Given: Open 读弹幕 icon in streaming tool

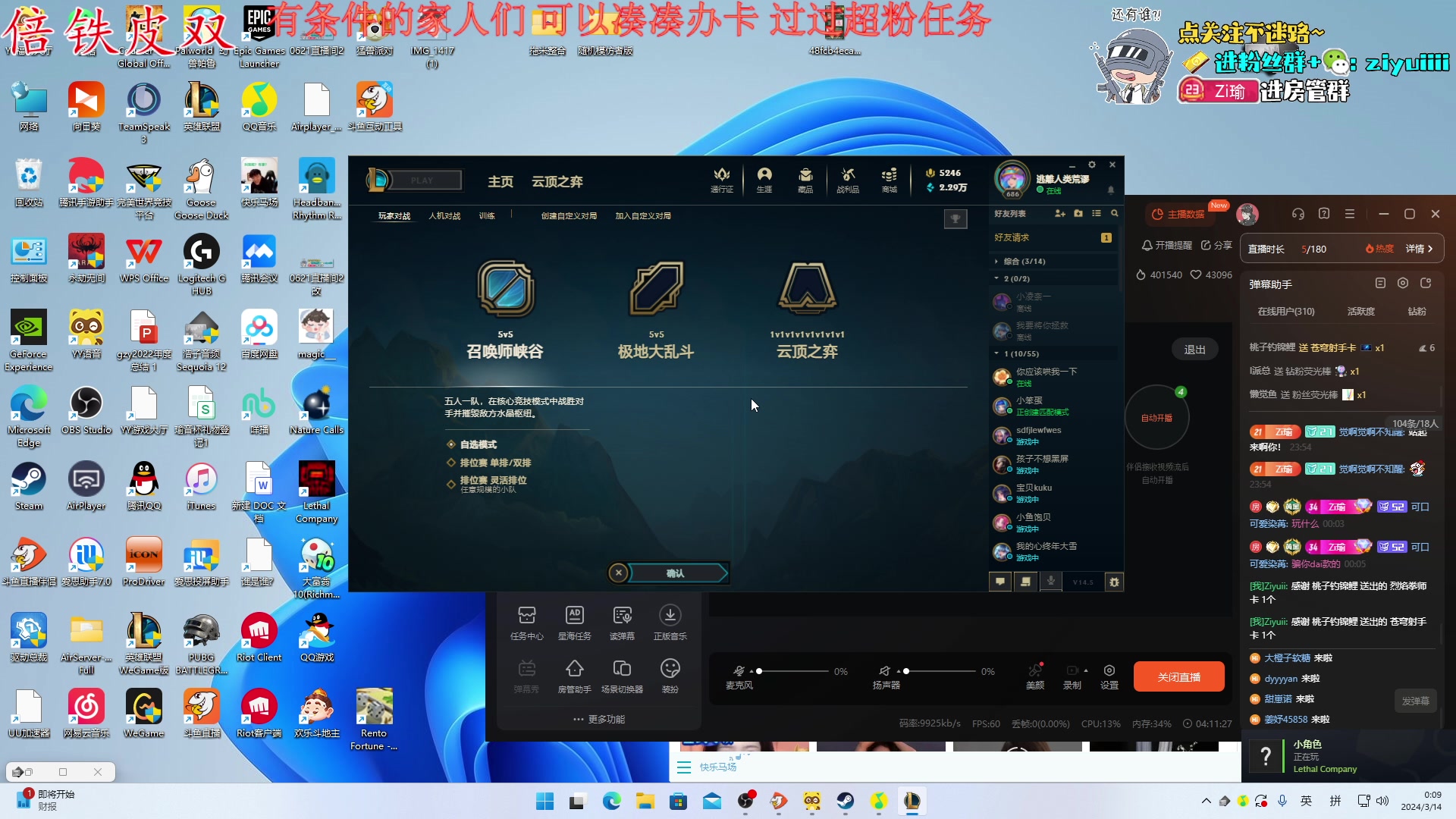Looking at the screenshot, I should click(x=622, y=623).
